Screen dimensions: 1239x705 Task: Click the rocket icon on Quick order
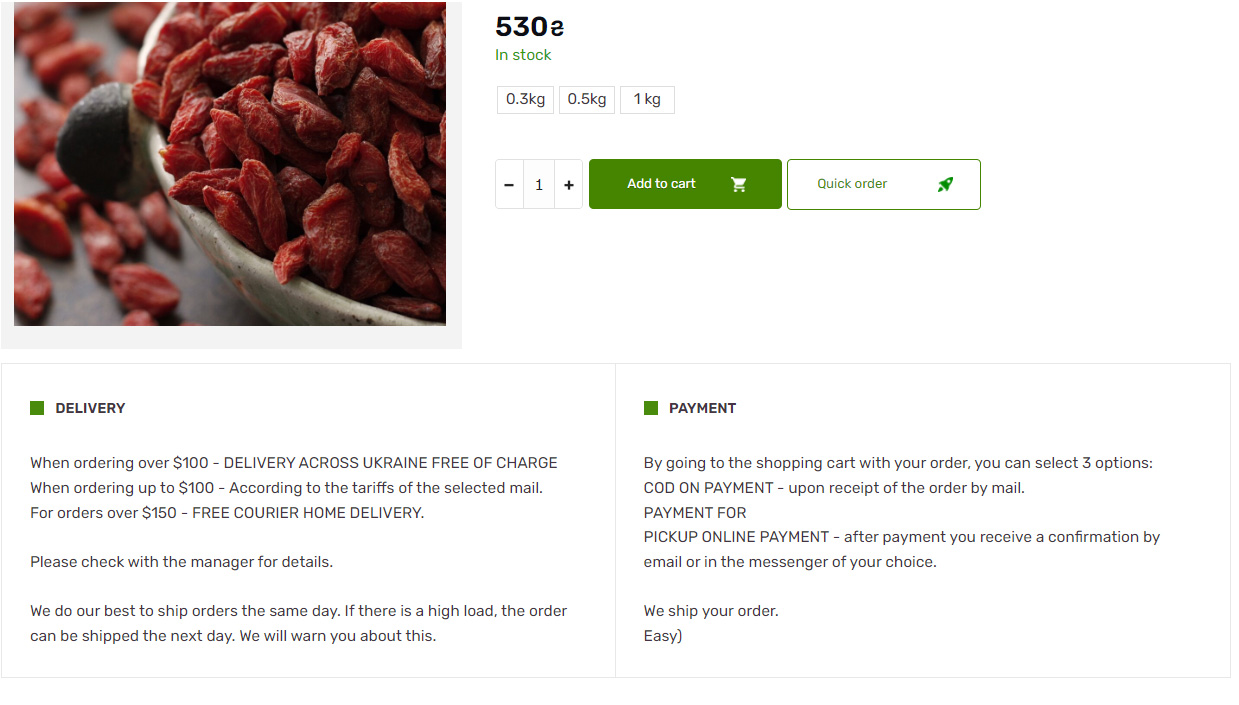[x=945, y=184]
